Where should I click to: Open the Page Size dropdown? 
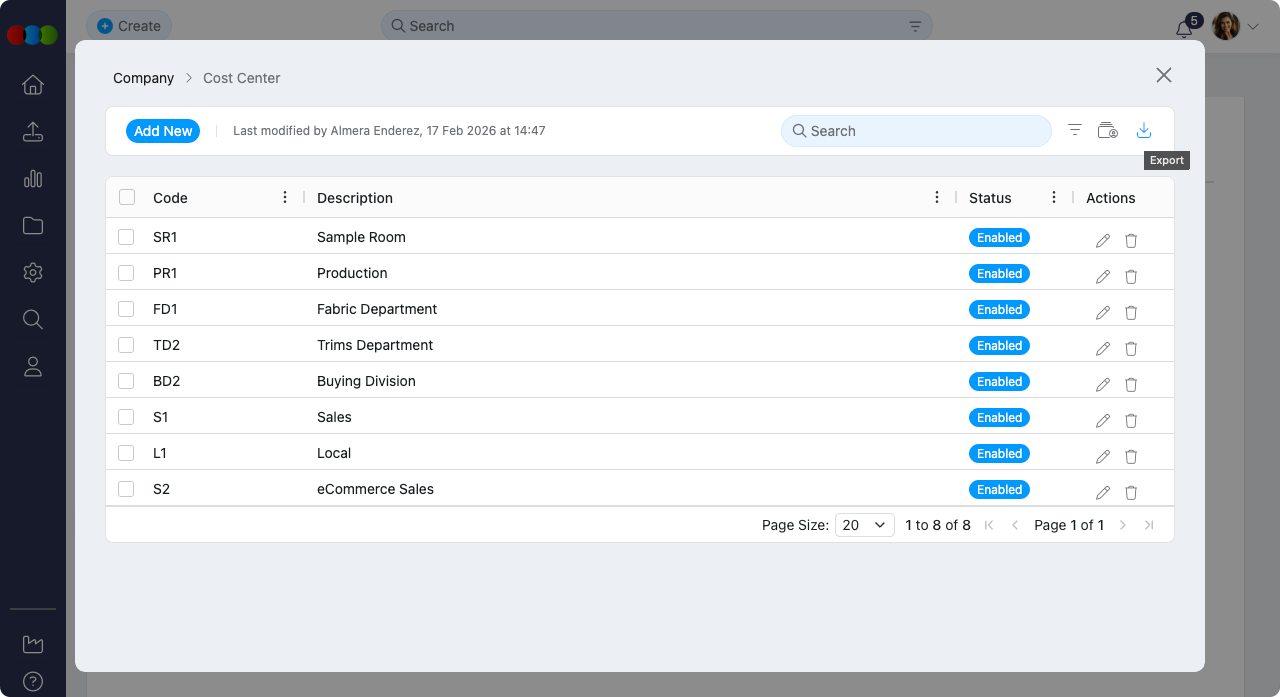click(864, 525)
